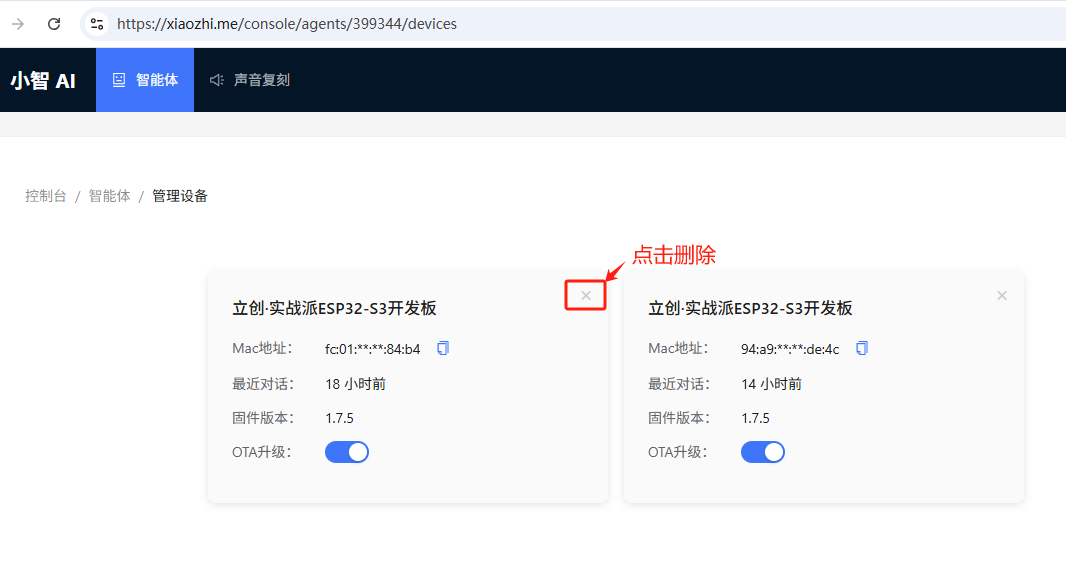
Task: Click the 18 小时前 value
Action: tap(356, 384)
